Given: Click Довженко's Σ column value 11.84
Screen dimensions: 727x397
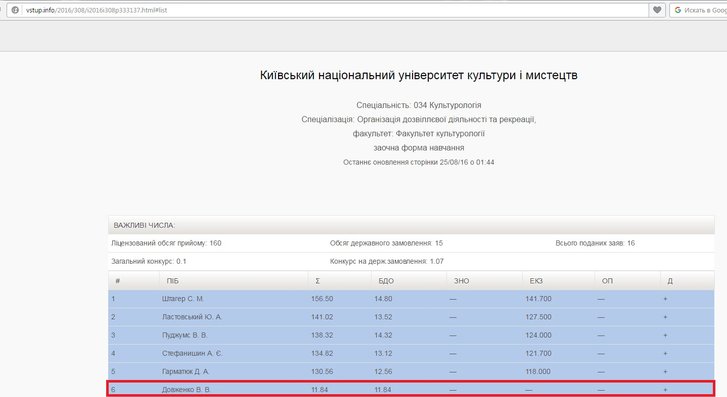Looking at the screenshot, I should (319, 390).
